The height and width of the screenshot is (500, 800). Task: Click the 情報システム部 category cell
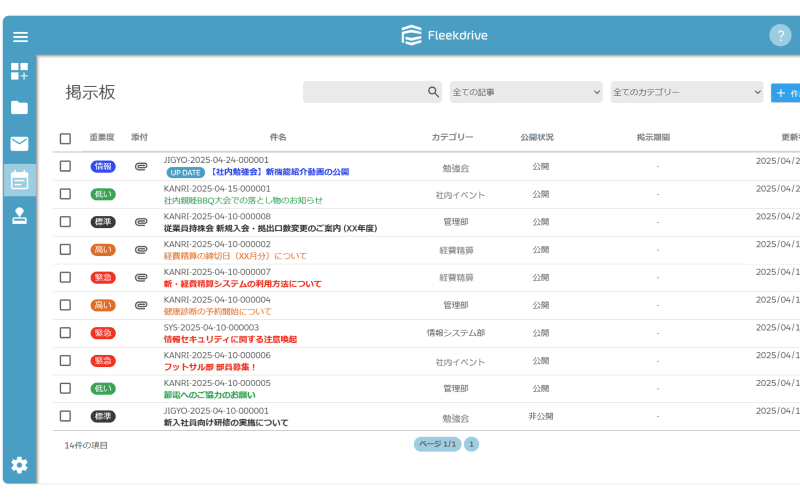click(456, 333)
